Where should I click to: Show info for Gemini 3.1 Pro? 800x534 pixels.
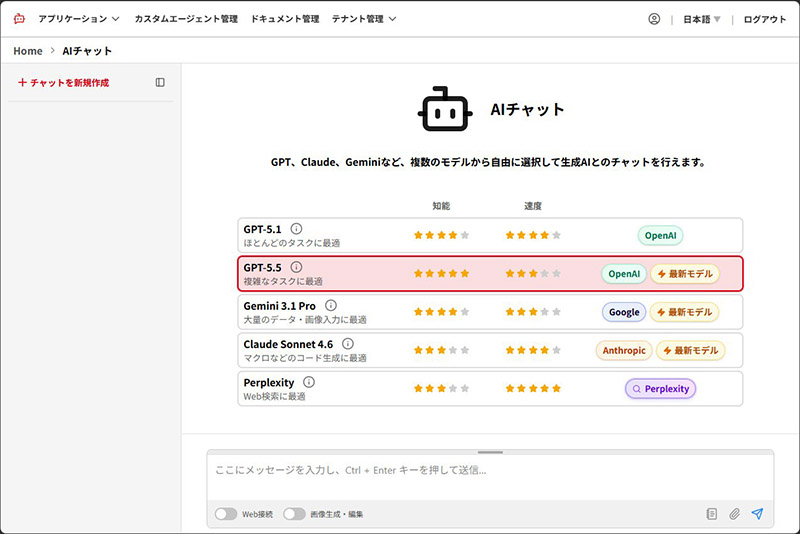331,305
